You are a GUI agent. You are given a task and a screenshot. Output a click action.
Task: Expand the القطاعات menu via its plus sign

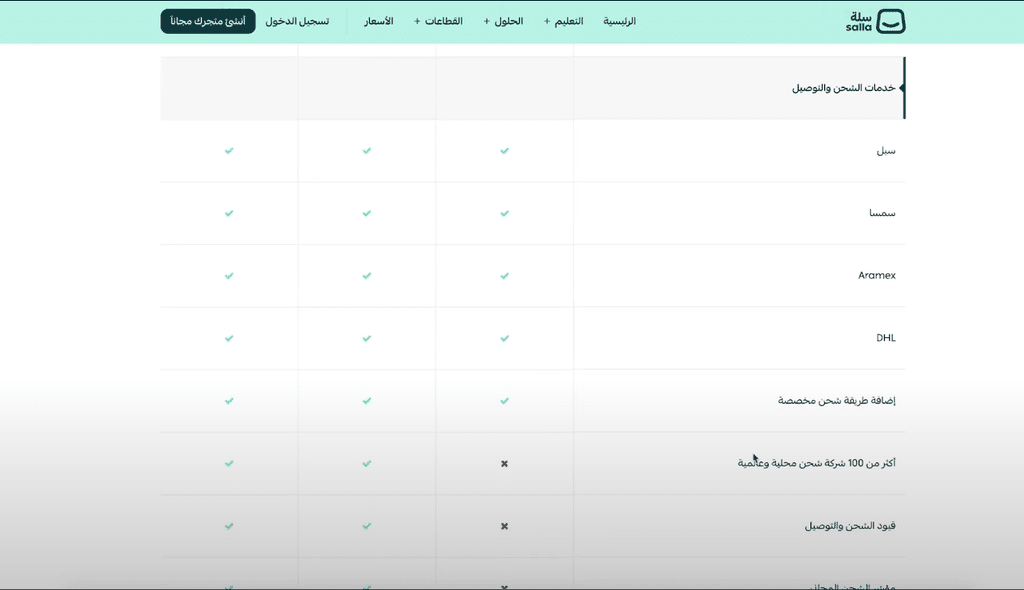pos(417,22)
